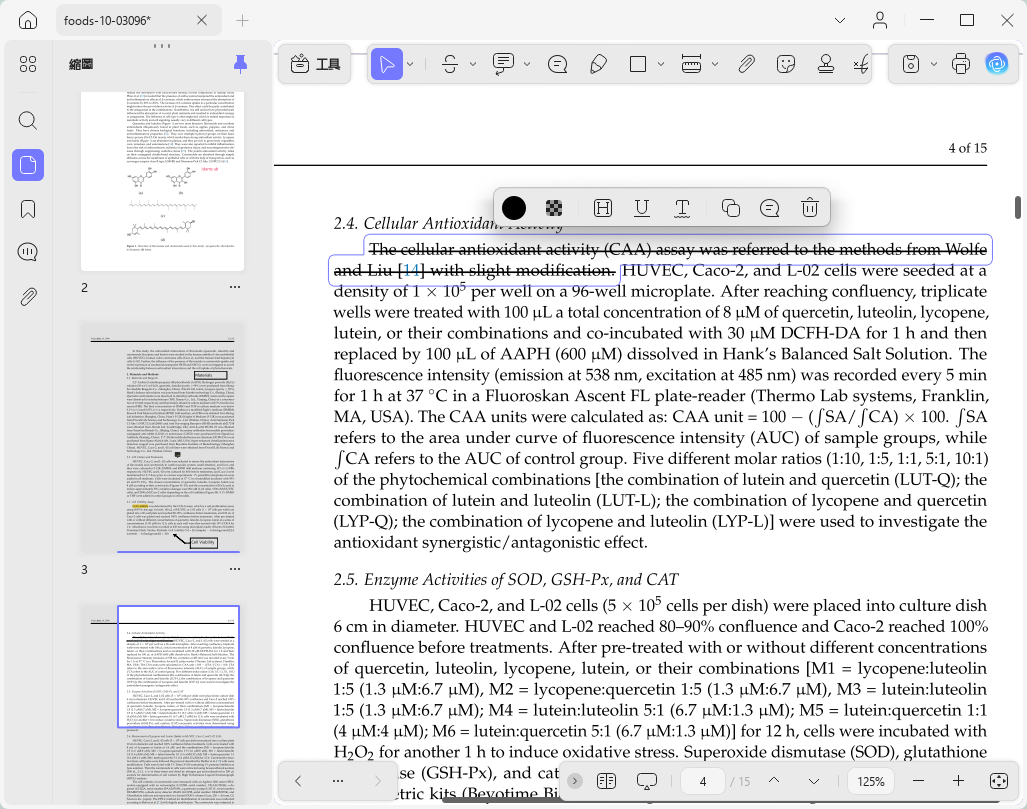The image size is (1027, 809).
Task: Open the sticker tool
Action: coord(786,64)
